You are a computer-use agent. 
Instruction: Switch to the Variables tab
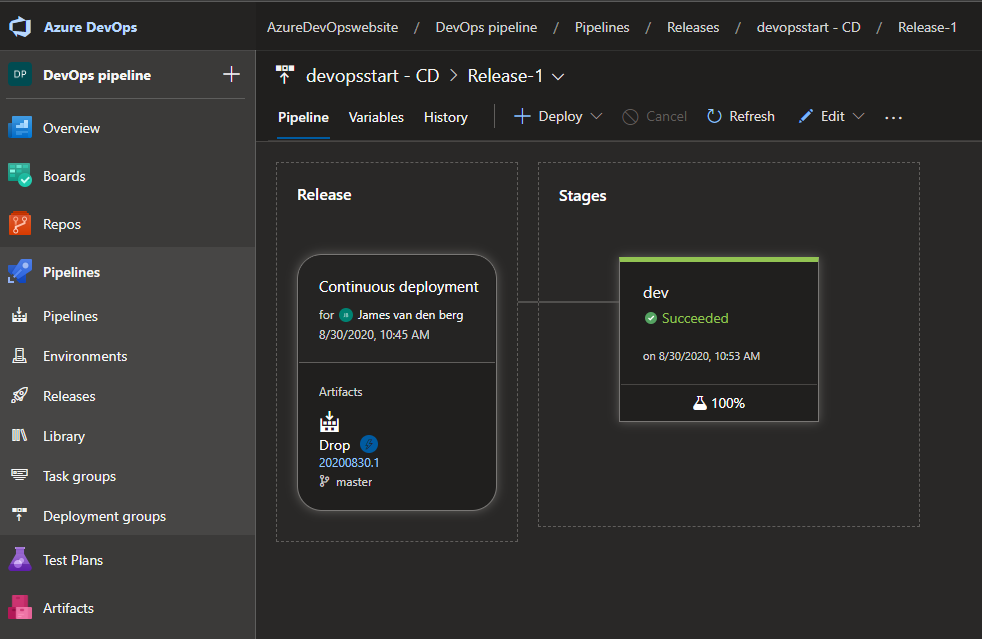[x=376, y=117]
